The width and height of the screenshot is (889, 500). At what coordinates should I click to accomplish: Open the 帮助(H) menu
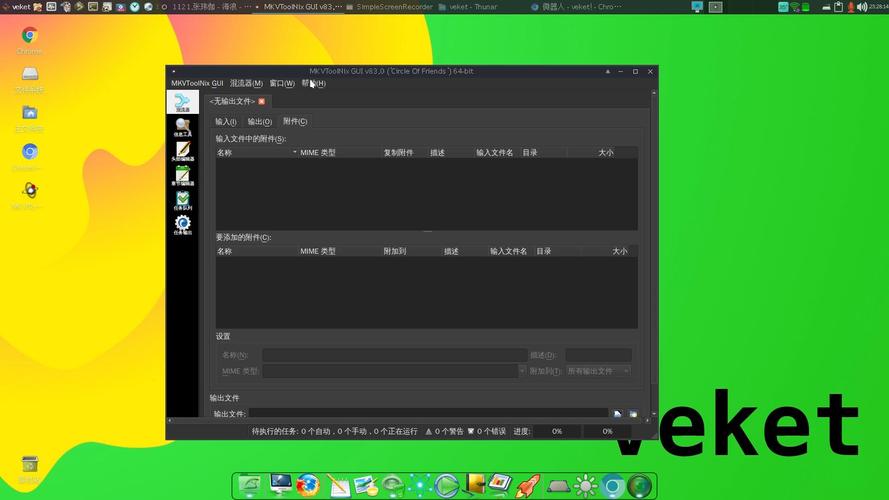pos(314,83)
